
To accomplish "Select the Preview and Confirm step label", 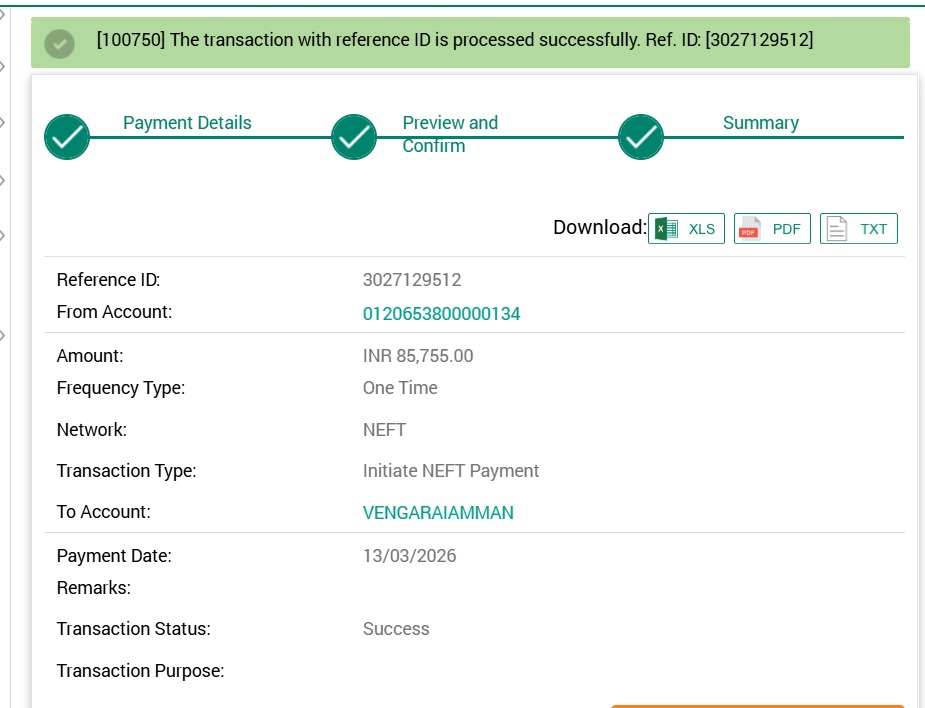I will pyautogui.click(x=449, y=134).
